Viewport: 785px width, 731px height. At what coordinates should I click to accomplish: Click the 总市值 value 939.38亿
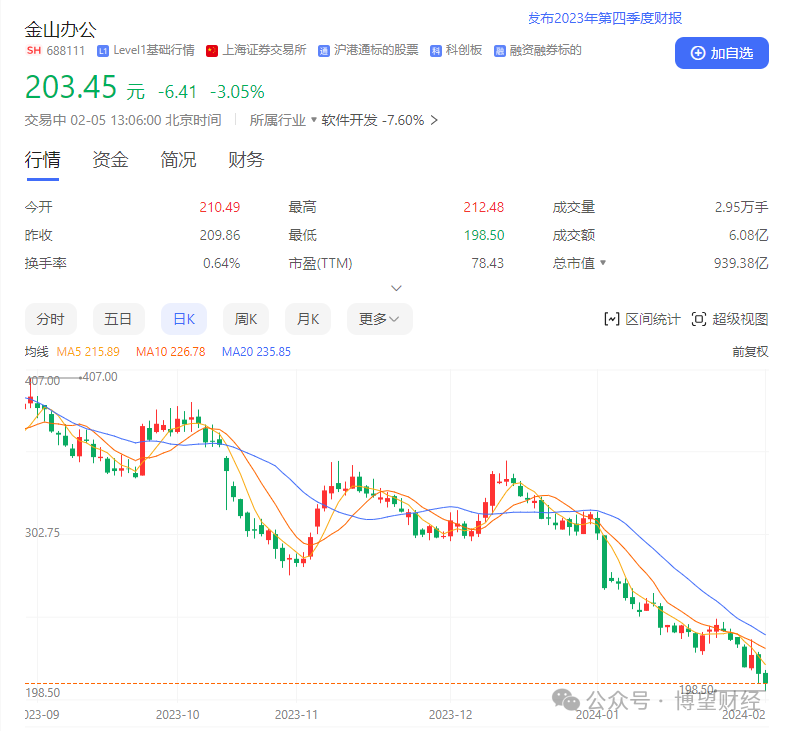pos(741,263)
